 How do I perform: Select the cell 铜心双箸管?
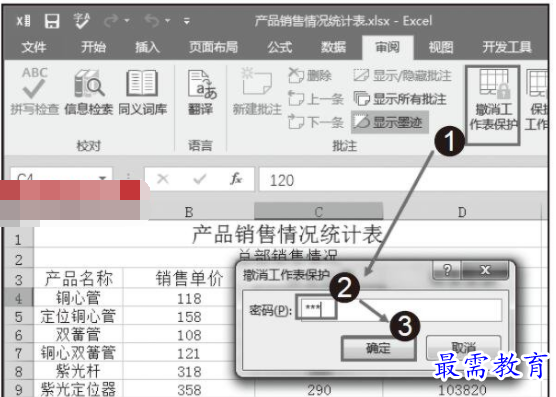78,352
